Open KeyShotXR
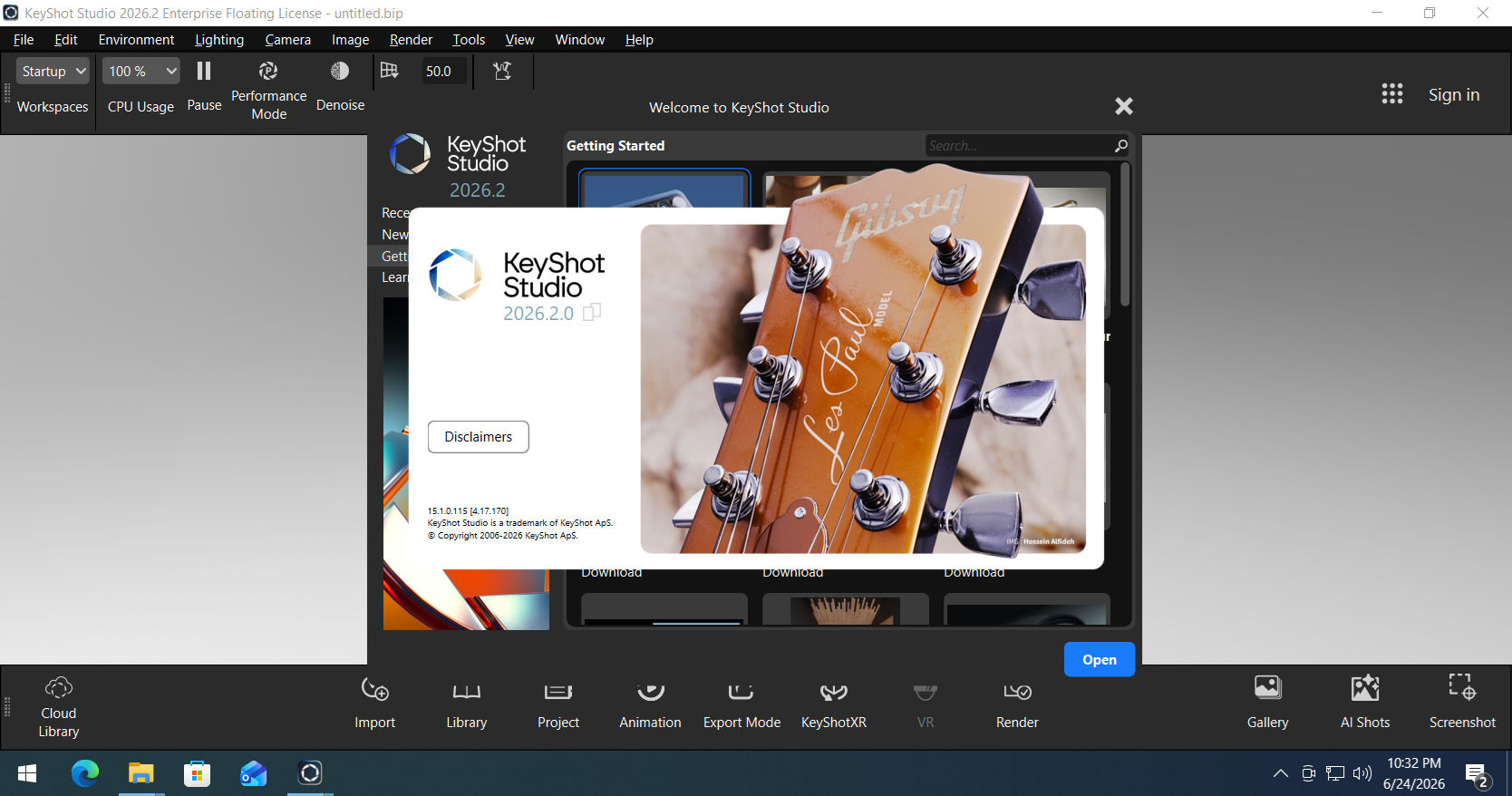 click(834, 704)
